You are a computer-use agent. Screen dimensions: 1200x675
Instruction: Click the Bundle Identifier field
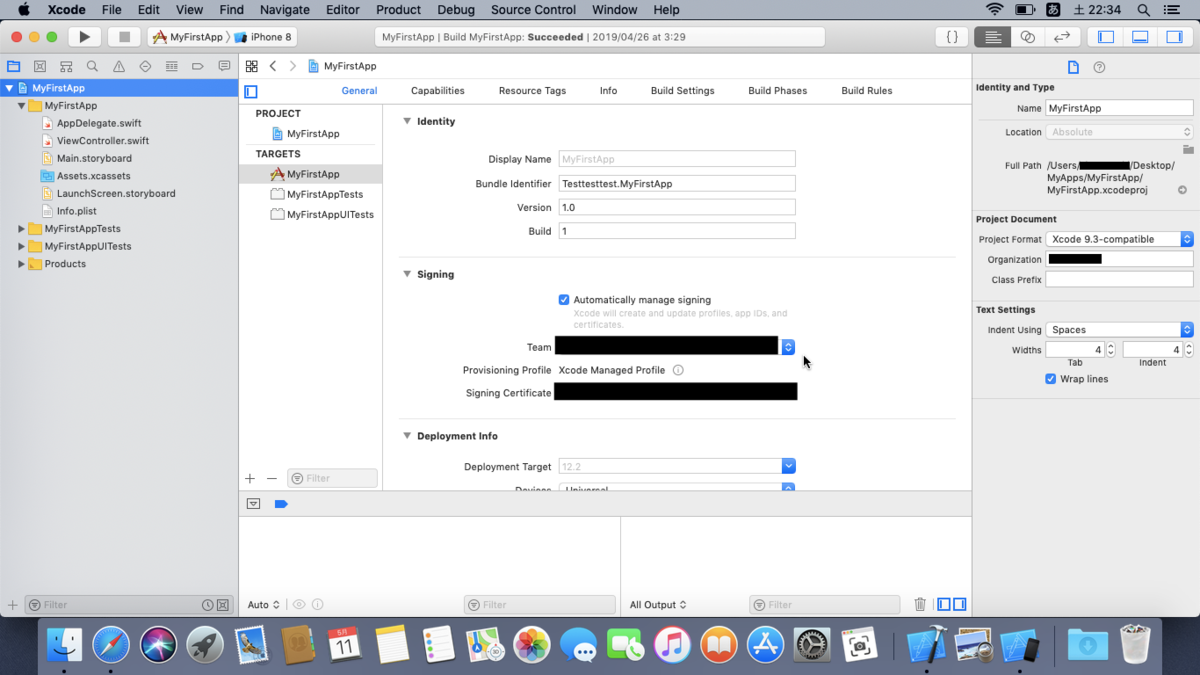[x=677, y=184]
